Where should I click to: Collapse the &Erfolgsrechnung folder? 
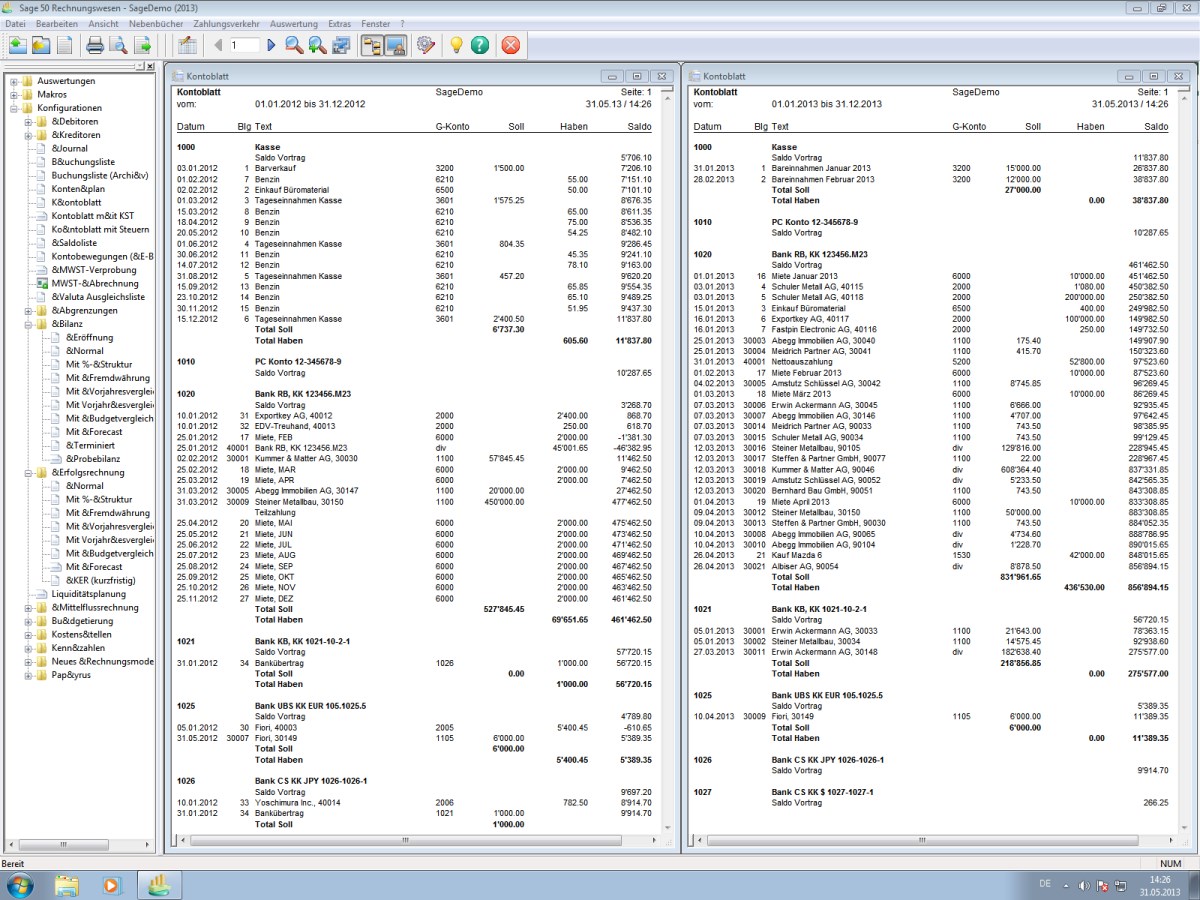point(28,473)
